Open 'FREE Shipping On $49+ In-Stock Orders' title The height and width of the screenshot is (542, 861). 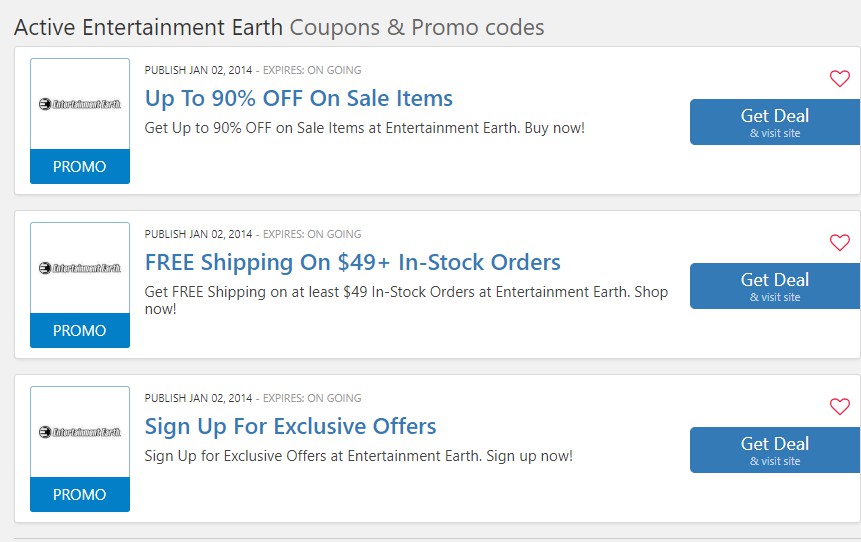tap(352, 262)
